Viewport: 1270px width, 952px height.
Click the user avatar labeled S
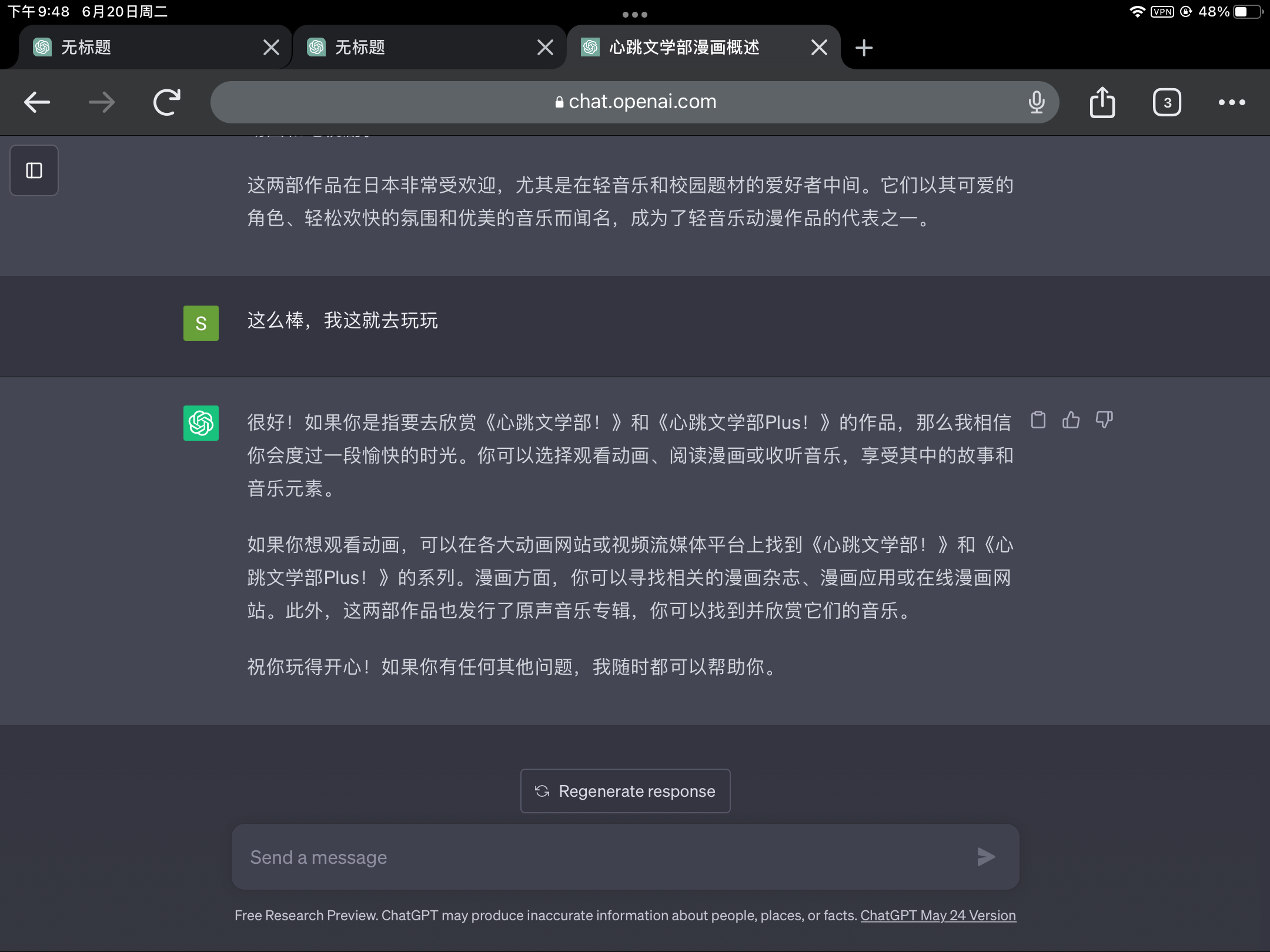(200, 322)
